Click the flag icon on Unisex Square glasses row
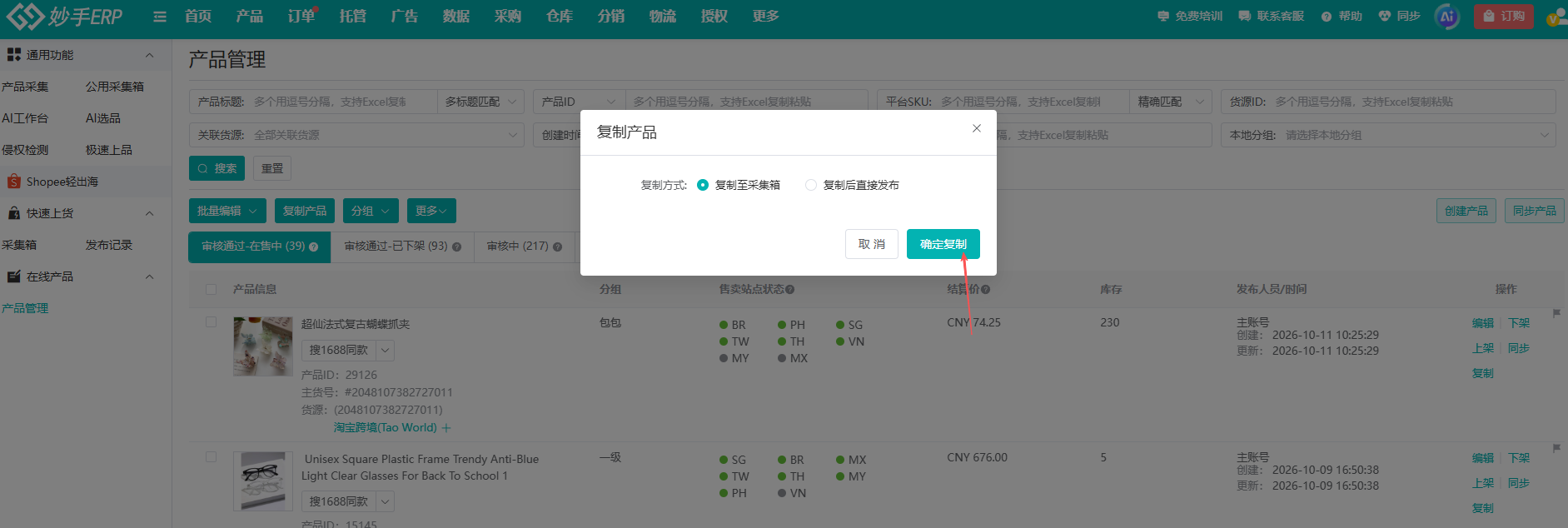Image resolution: width=1568 pixels, height=528 pixels. tap(1556, 448)
